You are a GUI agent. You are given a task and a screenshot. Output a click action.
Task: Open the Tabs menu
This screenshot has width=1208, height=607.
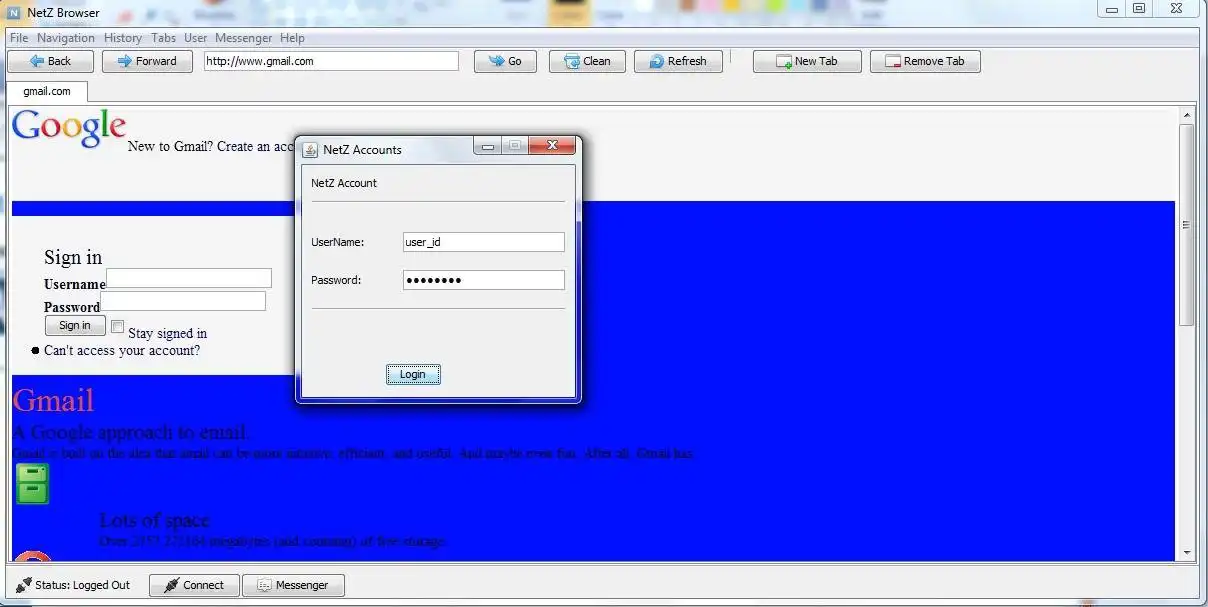pyautogui.click(x=164, y=38)
